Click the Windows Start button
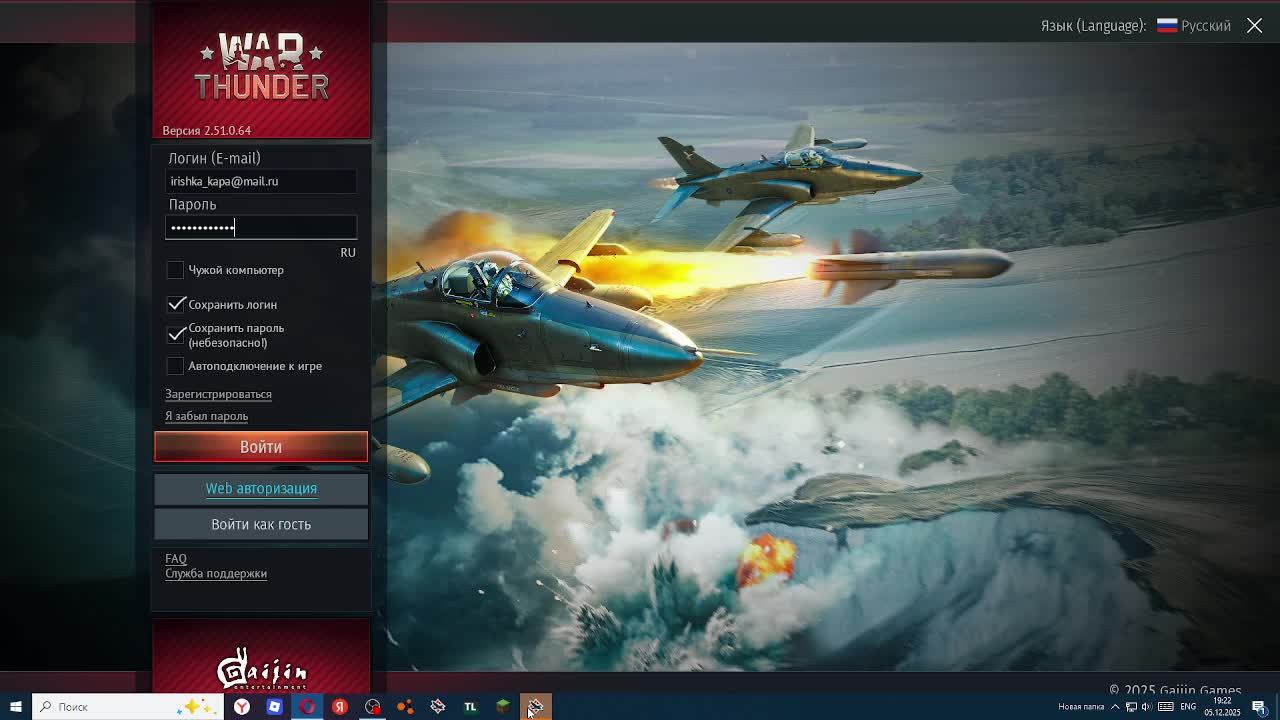1280x720 pixels. click(15, 707)
